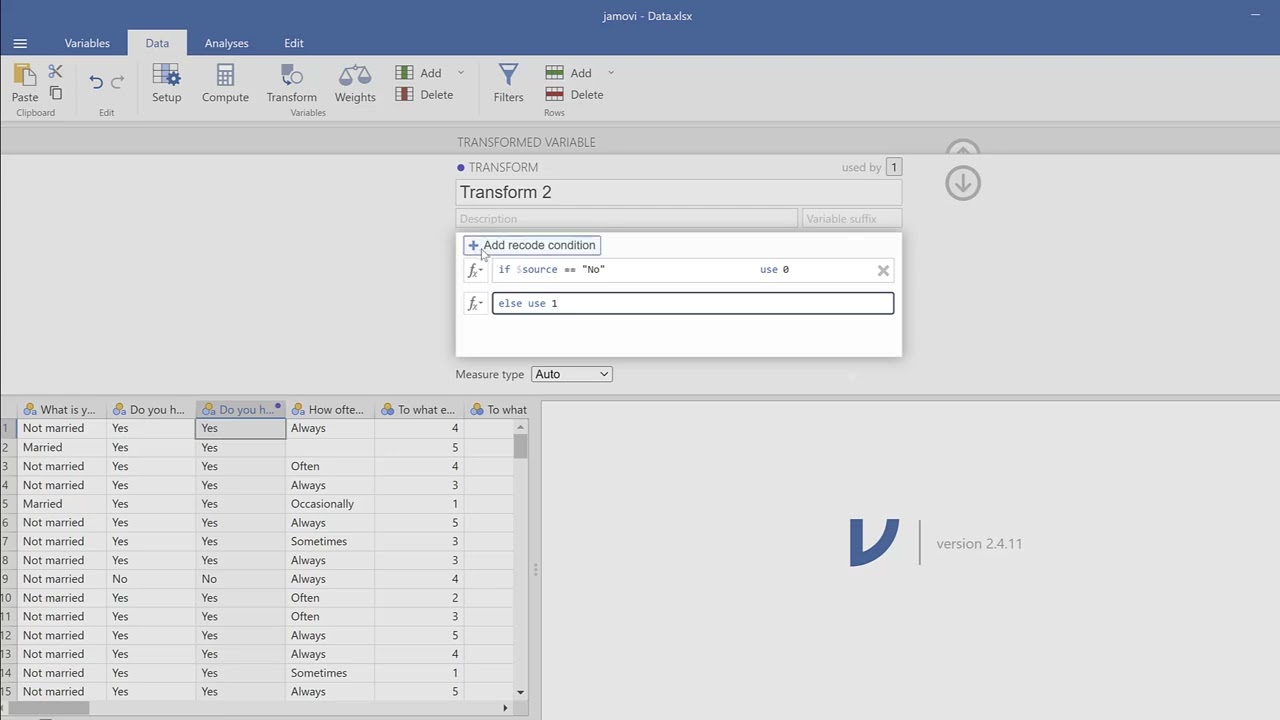Open the Measure type dropdown

[572, 374]
